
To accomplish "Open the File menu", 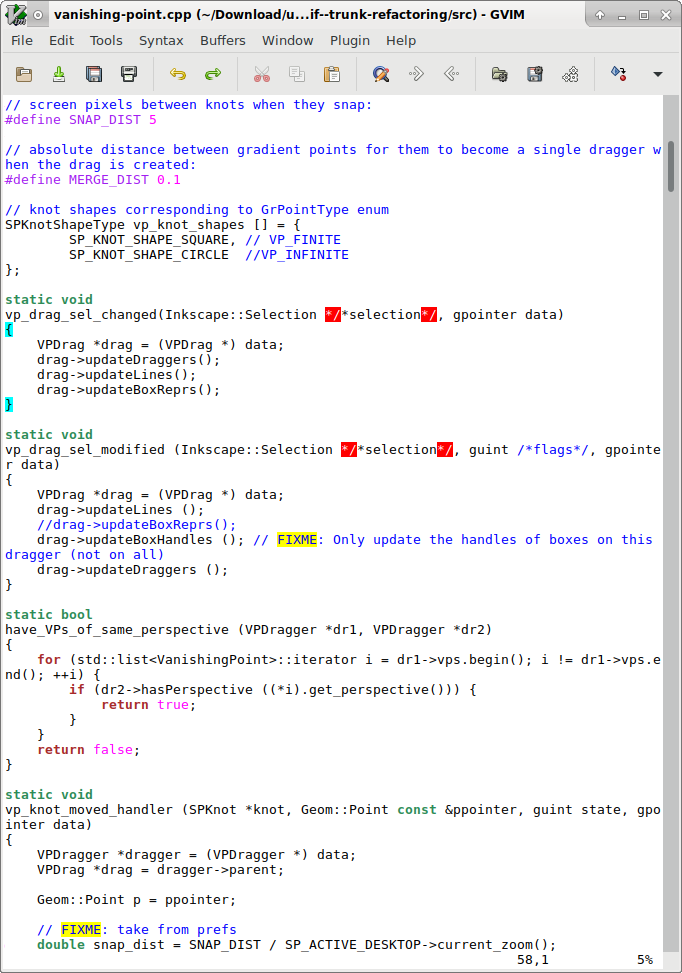I will [22, 40].
